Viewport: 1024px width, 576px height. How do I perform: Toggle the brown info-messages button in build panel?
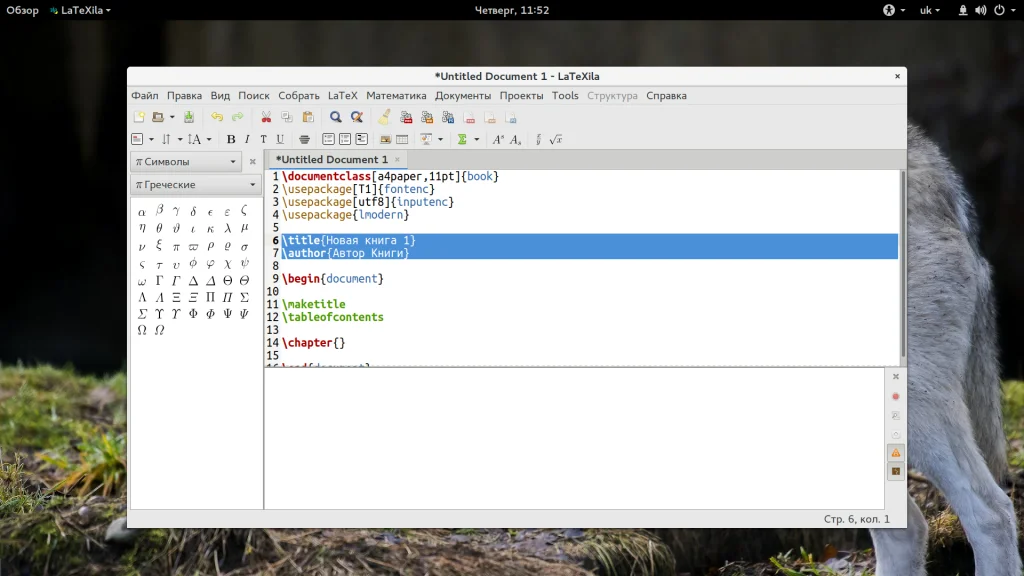pos(895,471)
